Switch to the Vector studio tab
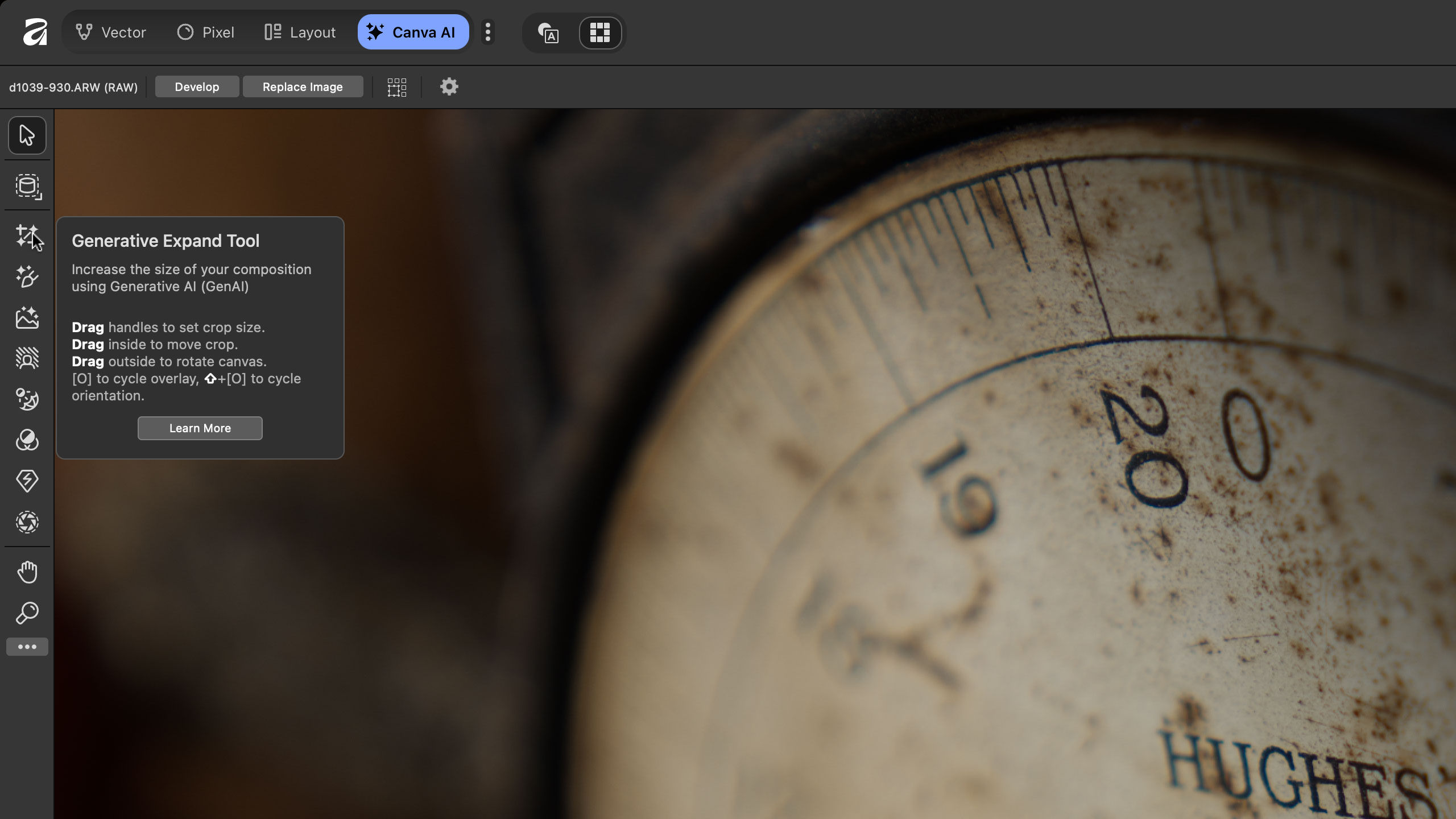Image resolution: width=1456 pixels, height=819 pixels. coord(111,32)
